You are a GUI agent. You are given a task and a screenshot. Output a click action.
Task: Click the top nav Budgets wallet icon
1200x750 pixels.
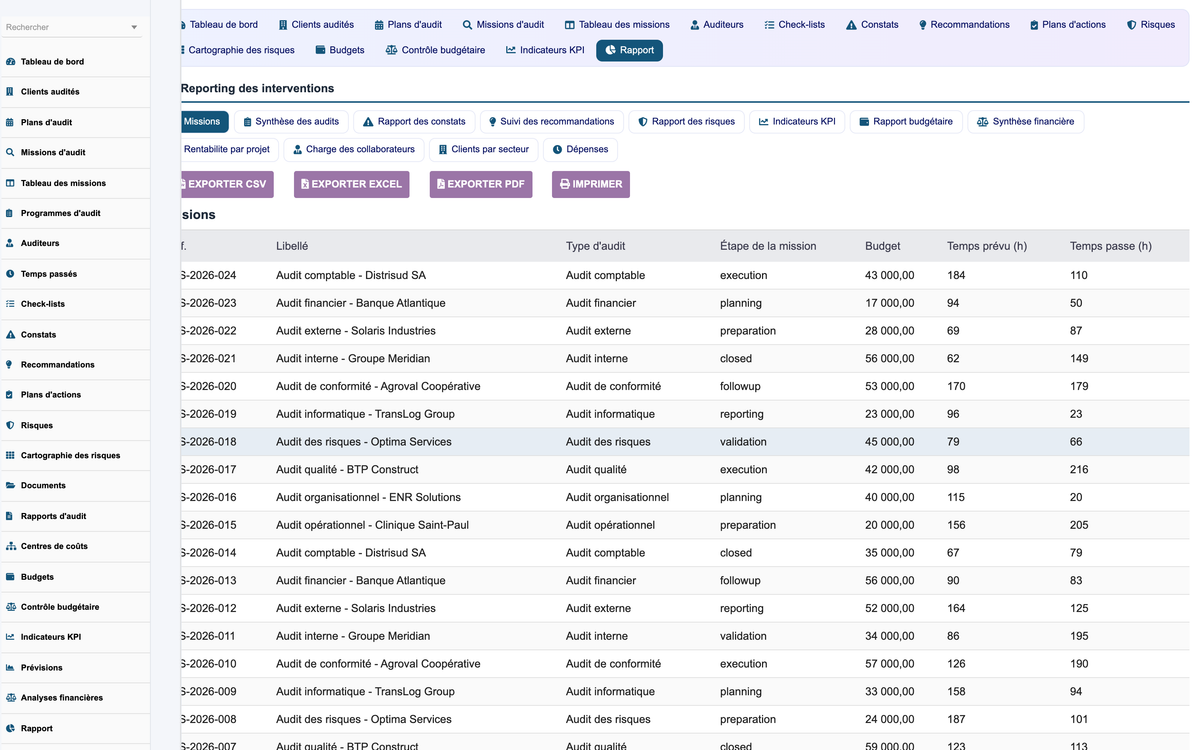pyautogui.click(x=320, y=50)
